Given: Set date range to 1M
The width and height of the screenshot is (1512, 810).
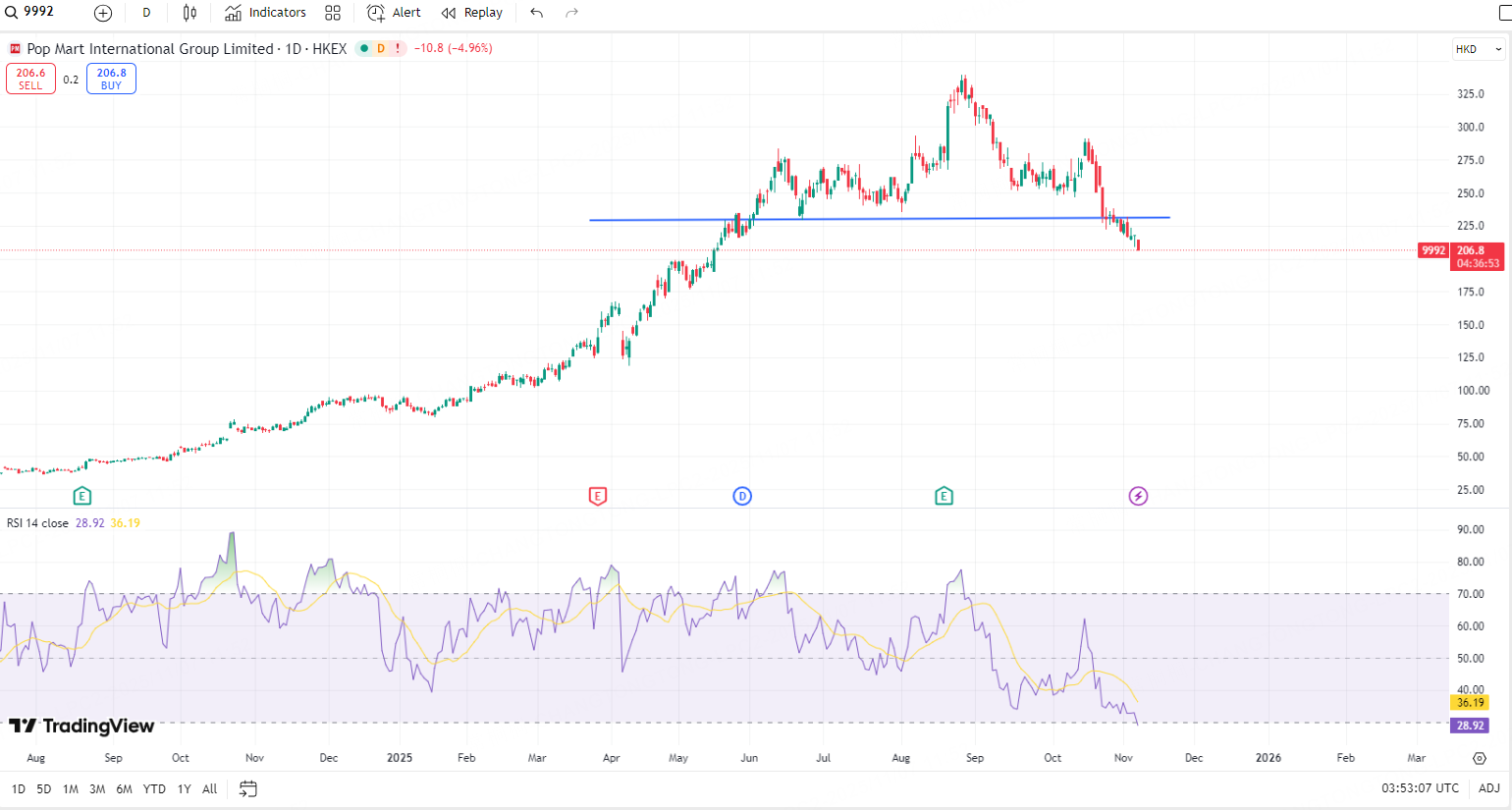Looking at the screenshot, I should point(71,789).
